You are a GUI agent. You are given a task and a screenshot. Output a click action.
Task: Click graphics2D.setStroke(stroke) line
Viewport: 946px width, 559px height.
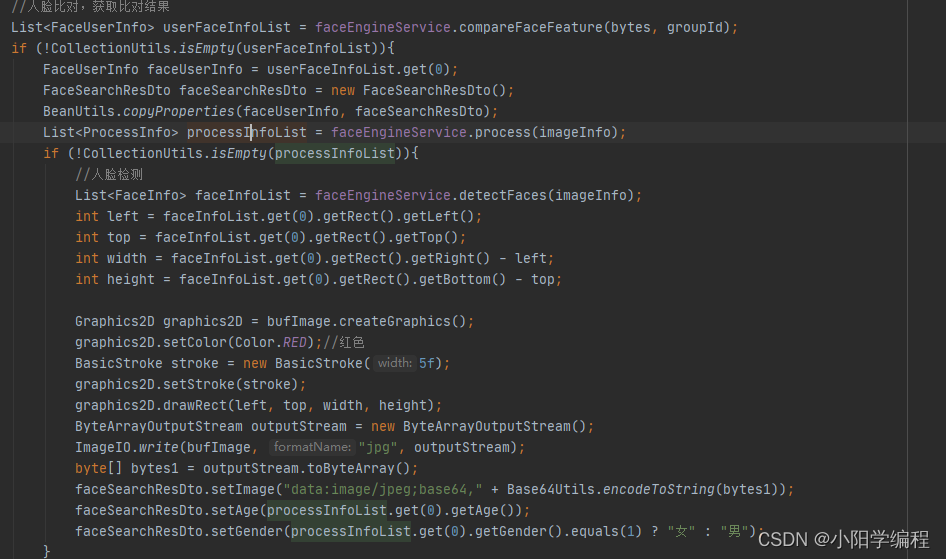[191, 384]
